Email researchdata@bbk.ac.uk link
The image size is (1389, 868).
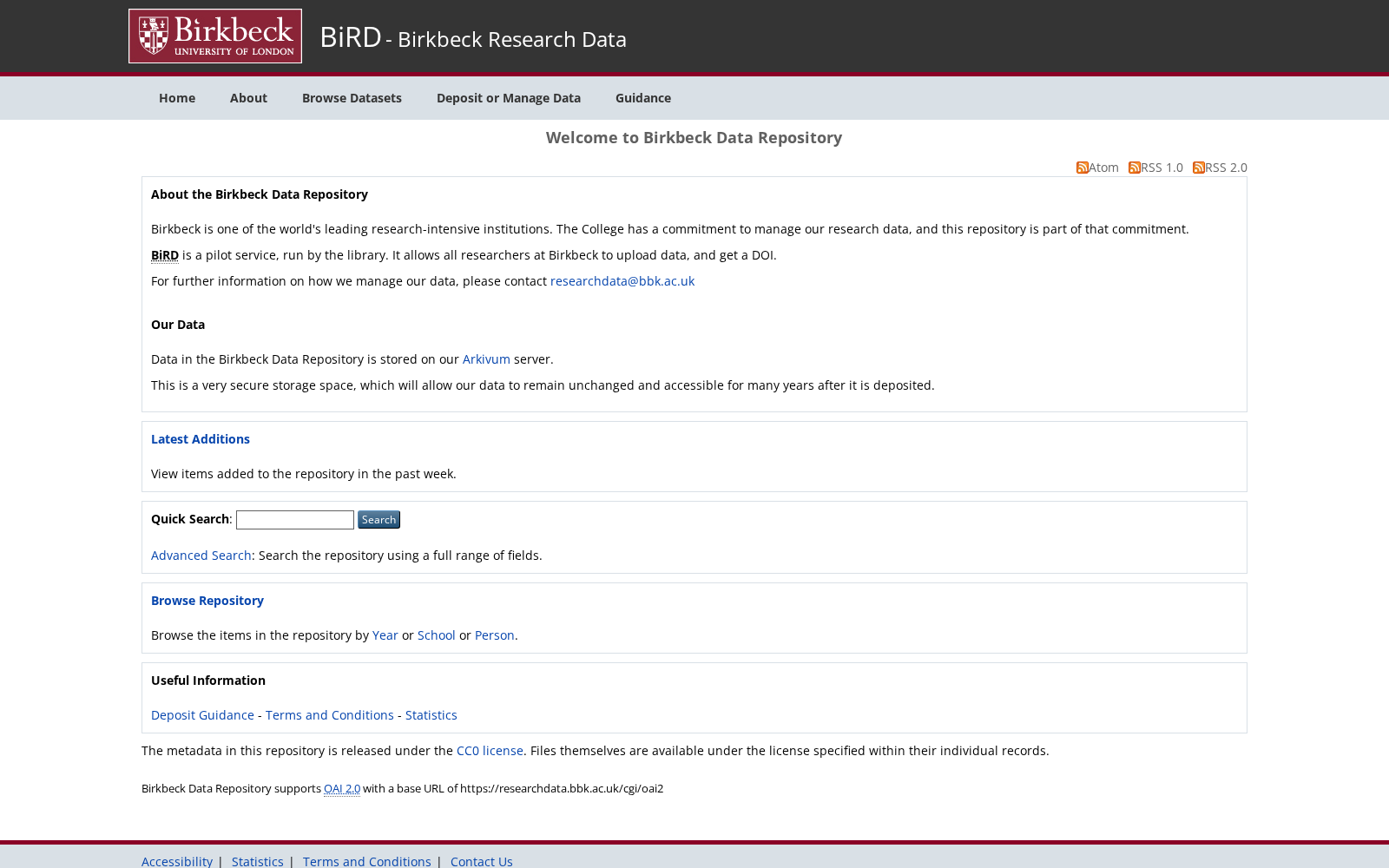coord(622,281)
